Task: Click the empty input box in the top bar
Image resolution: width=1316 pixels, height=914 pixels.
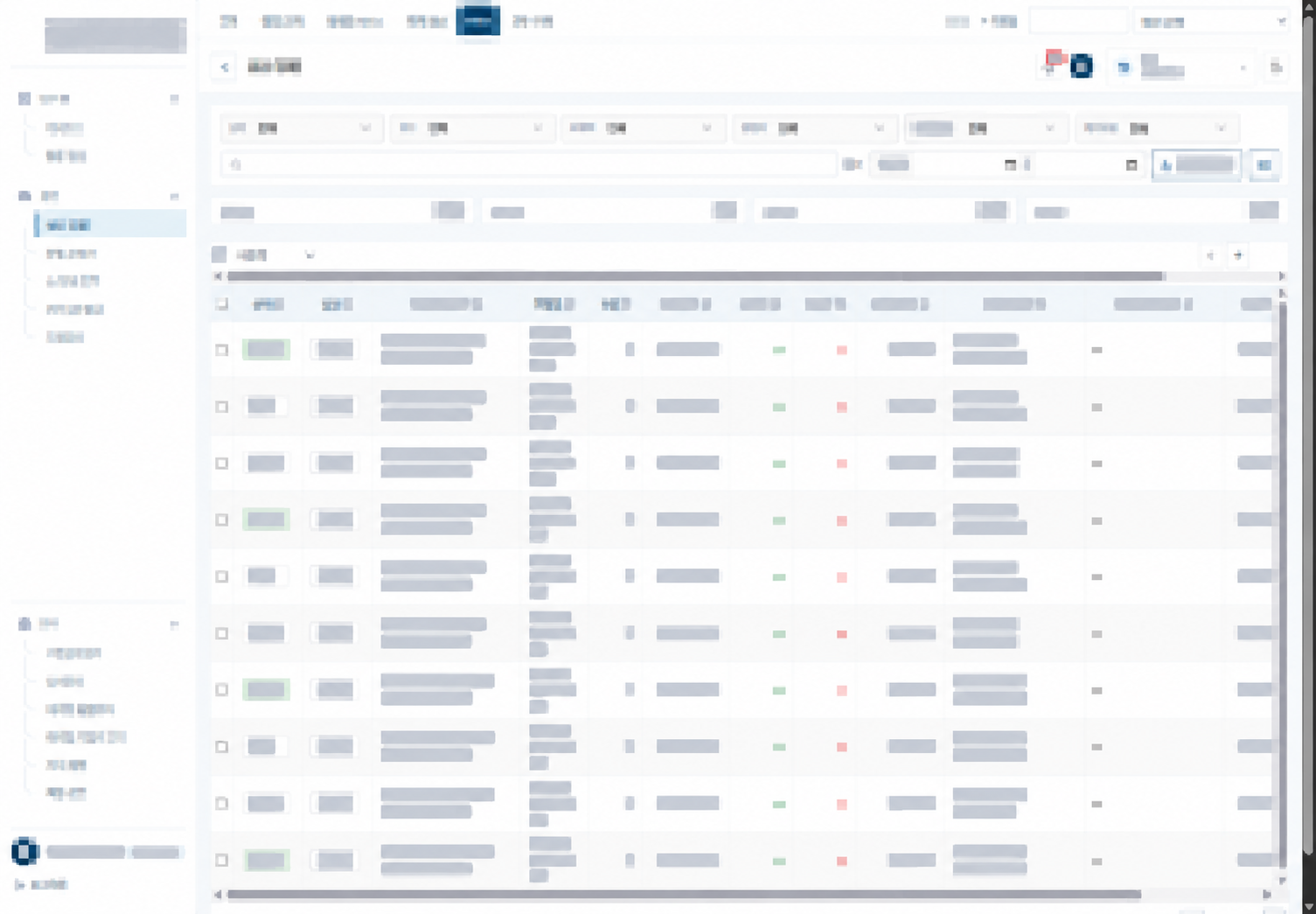Action: point(1078,22)
